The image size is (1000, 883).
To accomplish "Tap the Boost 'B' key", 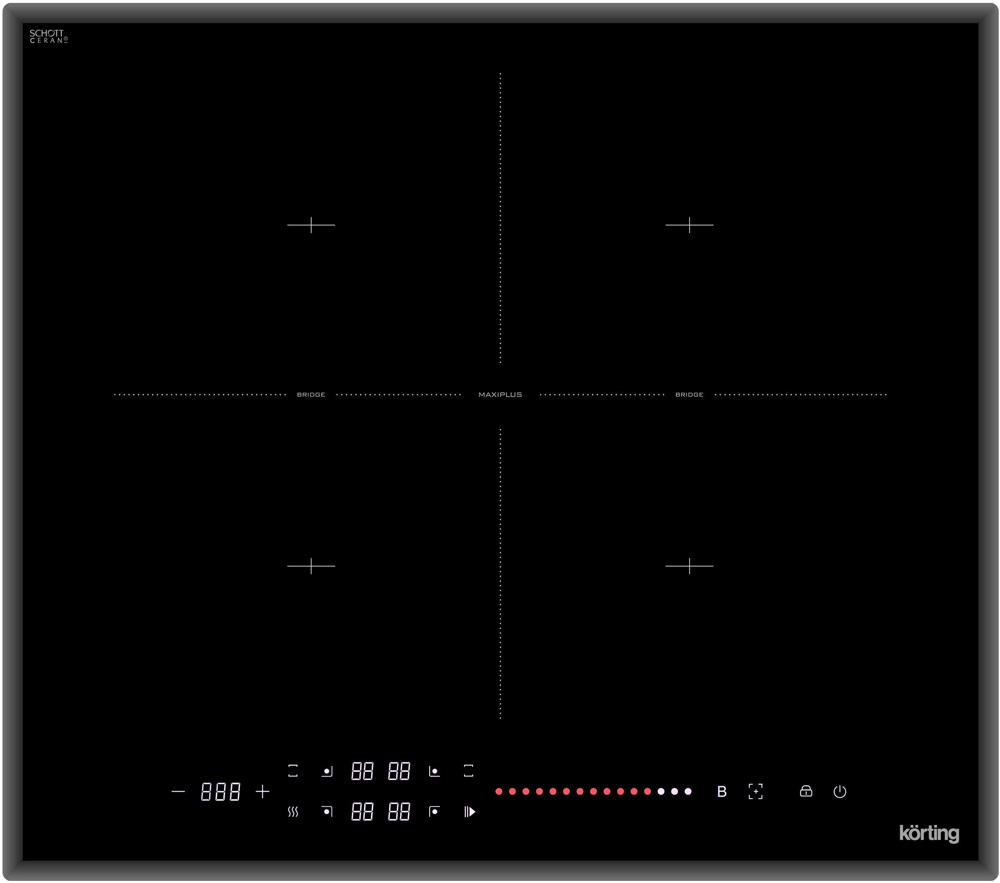I will pos(721,791).
